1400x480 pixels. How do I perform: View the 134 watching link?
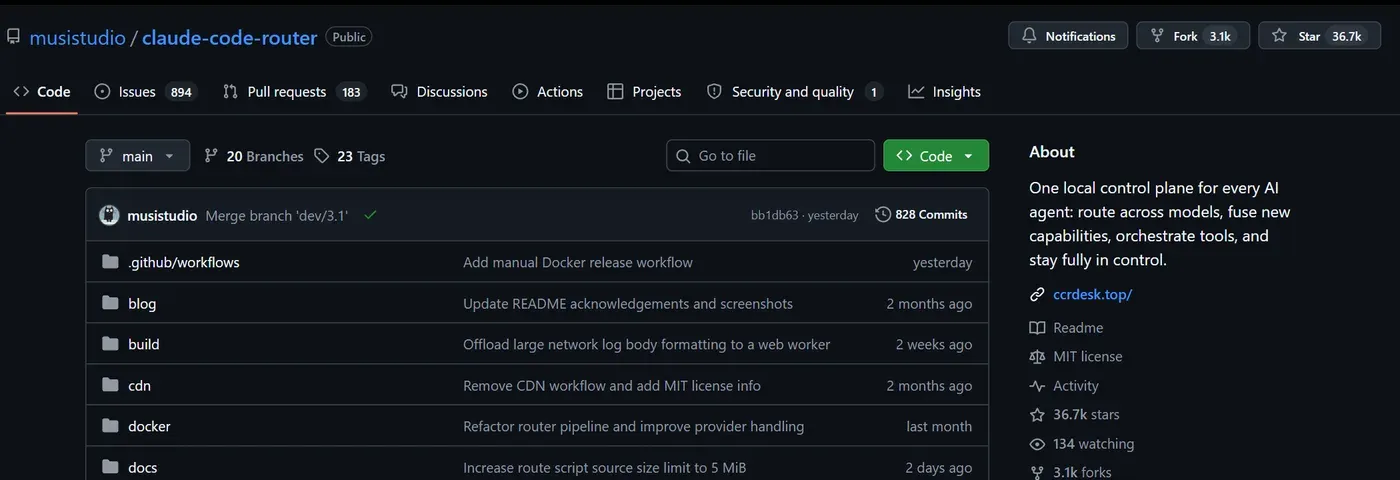1094,444
